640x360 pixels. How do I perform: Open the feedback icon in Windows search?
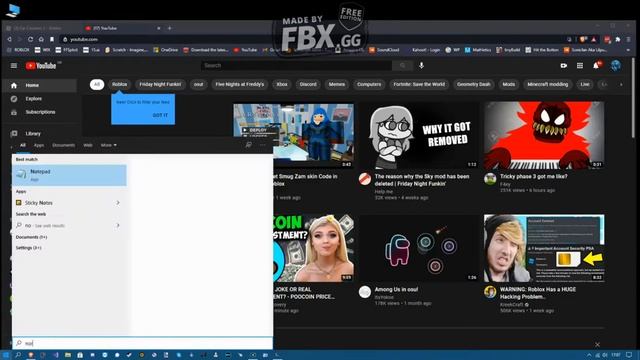click(249, 144)
